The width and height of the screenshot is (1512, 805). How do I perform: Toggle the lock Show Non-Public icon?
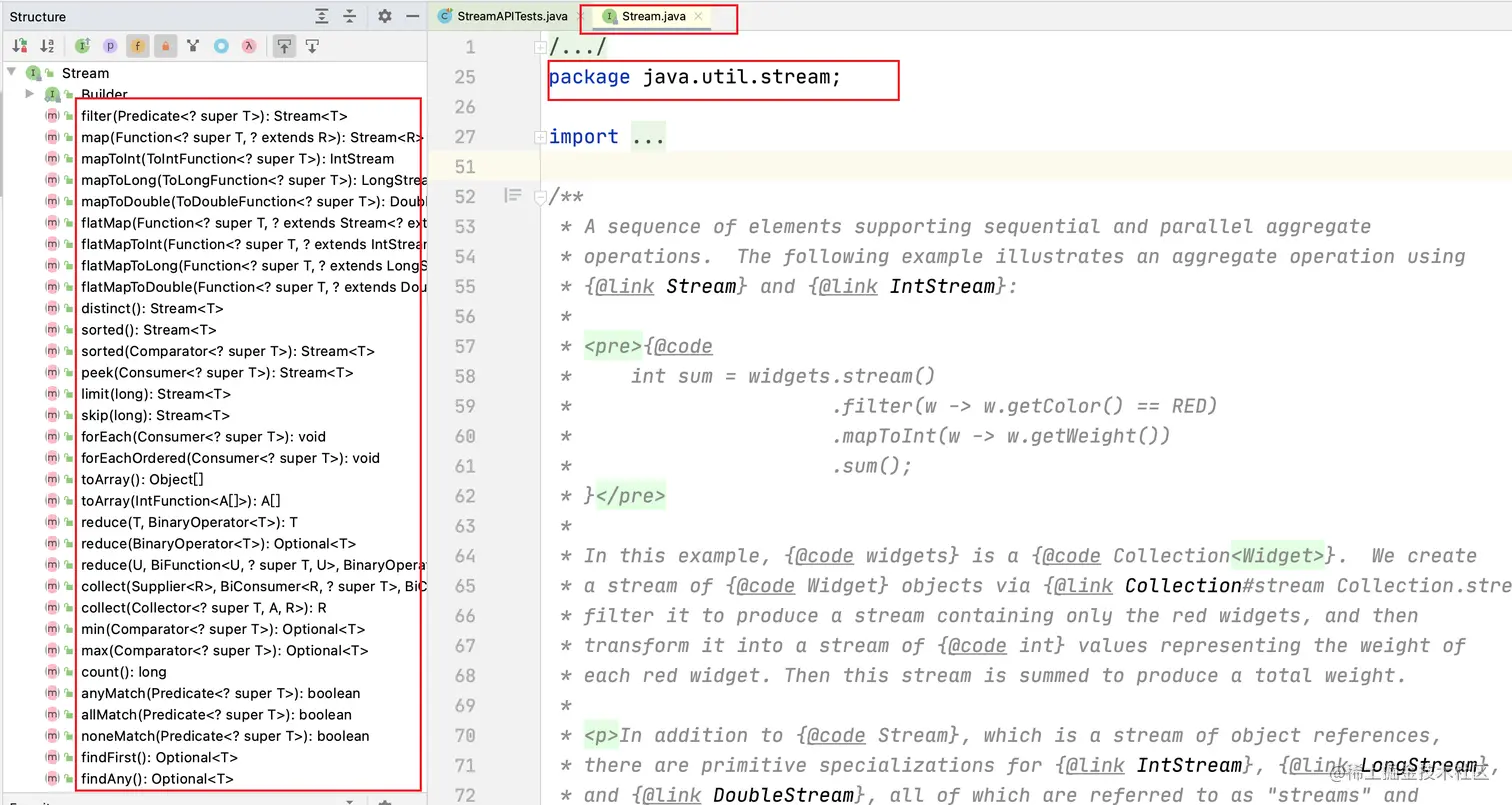click(166, 46)
